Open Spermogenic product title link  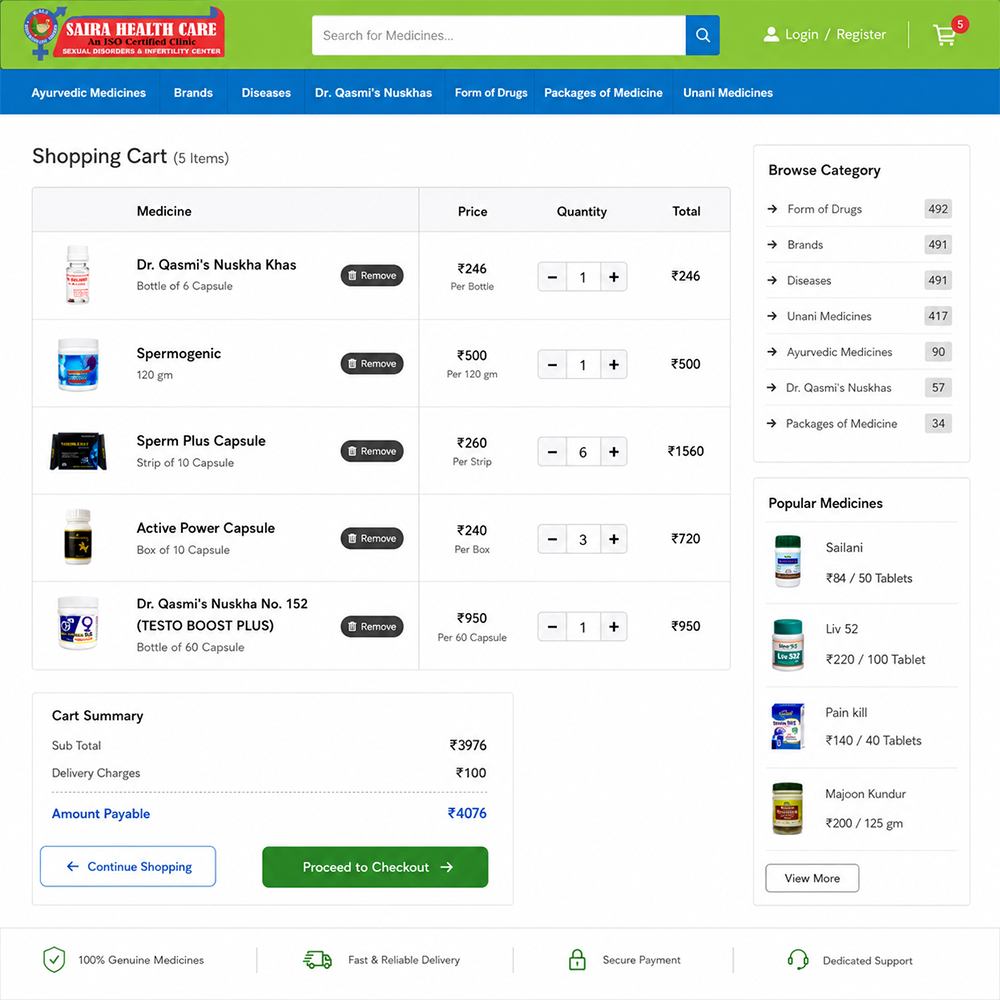pos(179,353)
